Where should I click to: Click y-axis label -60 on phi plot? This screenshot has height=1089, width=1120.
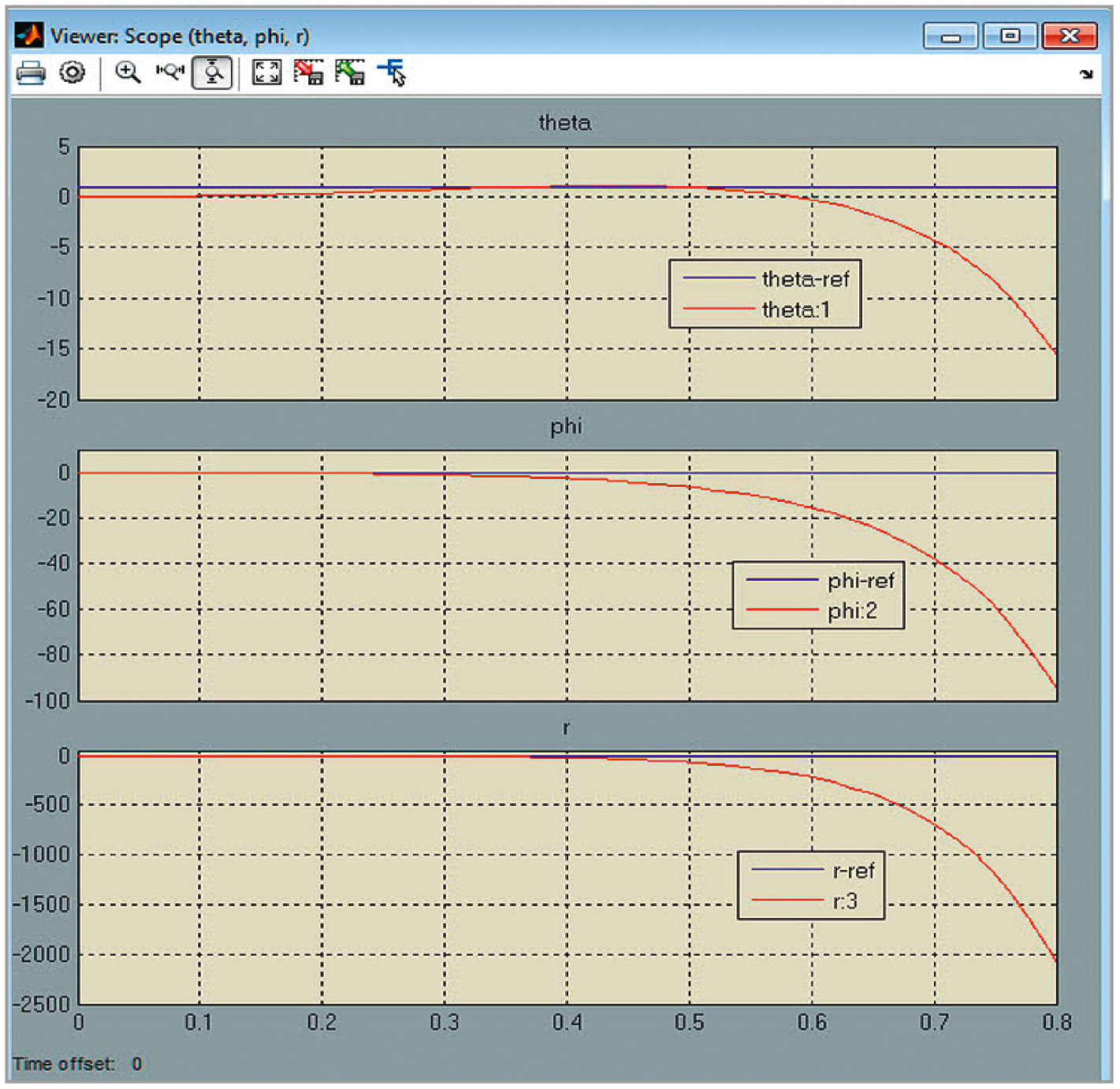coord(53,609)
